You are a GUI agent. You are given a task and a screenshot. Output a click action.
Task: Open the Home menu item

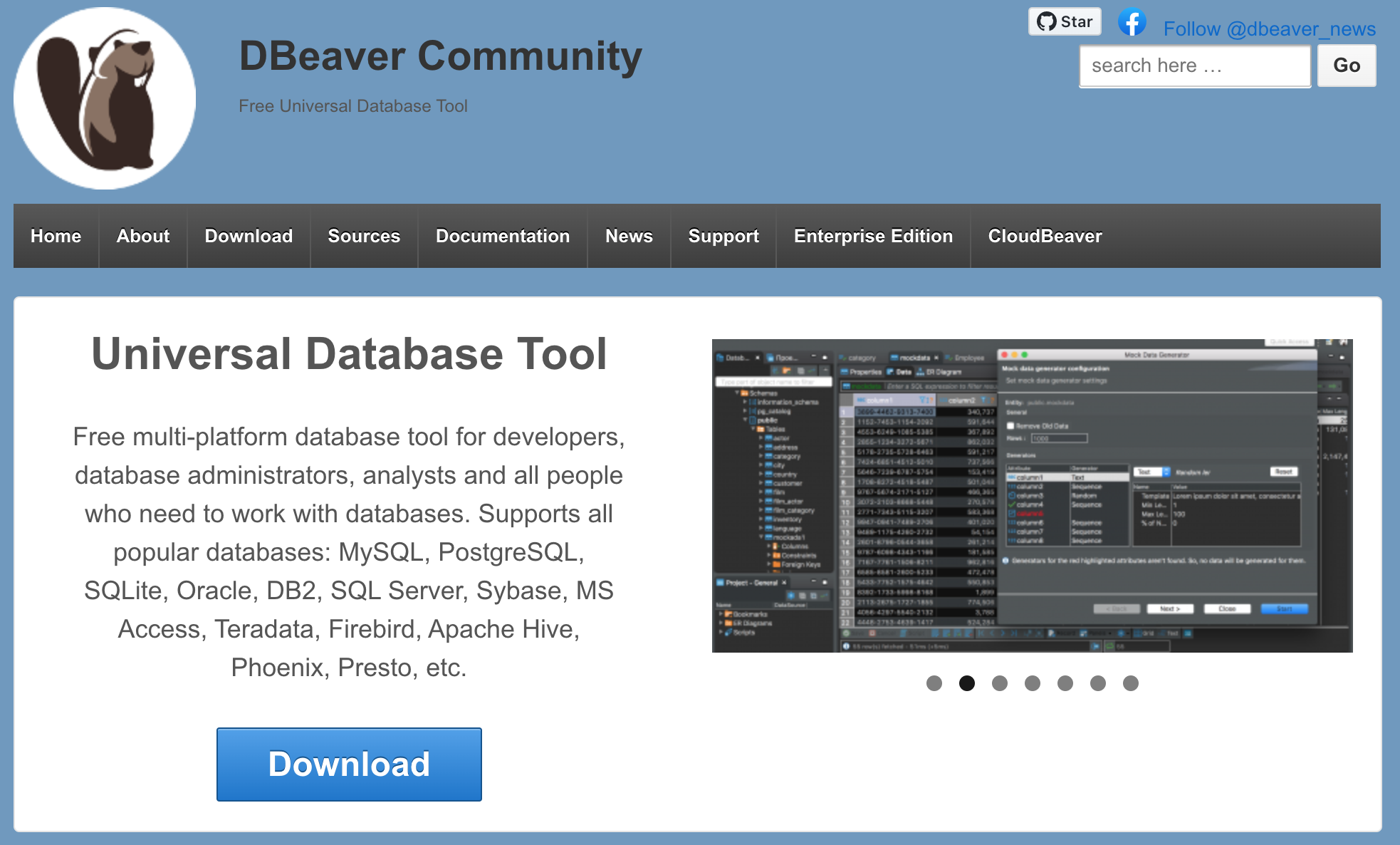[56, 236]
